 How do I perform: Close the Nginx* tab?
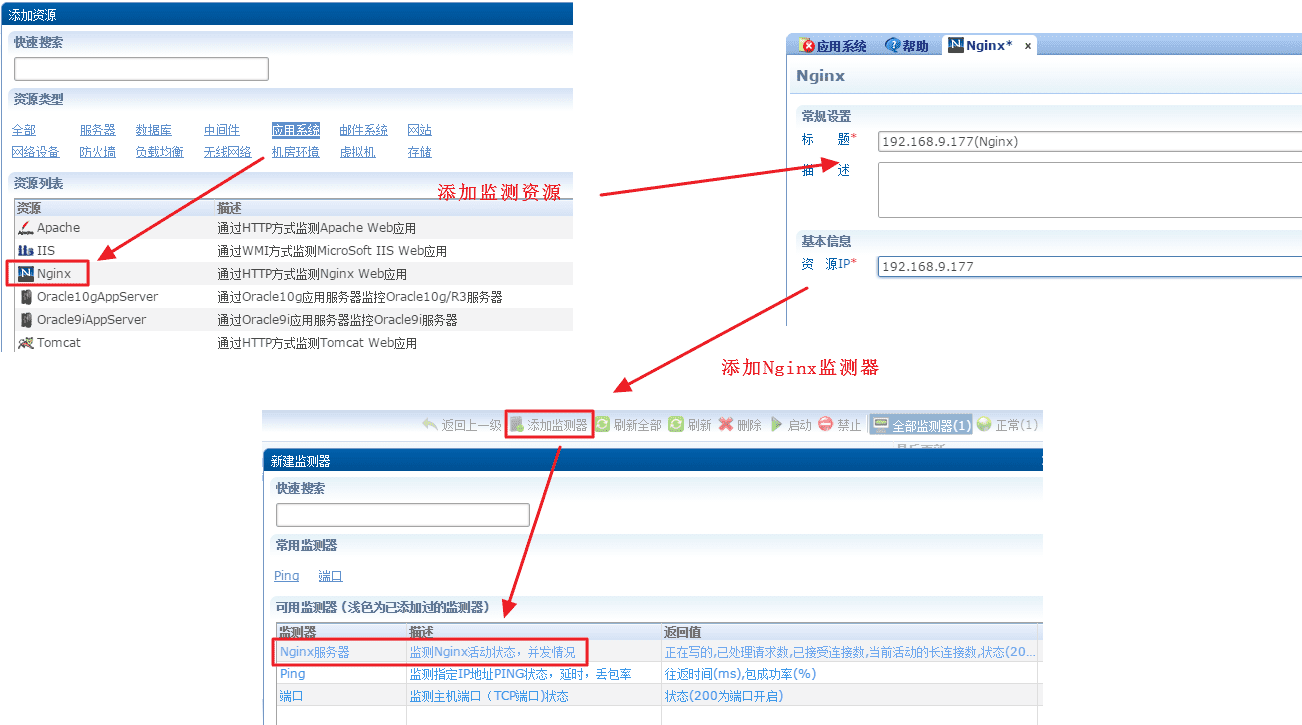1027,46
